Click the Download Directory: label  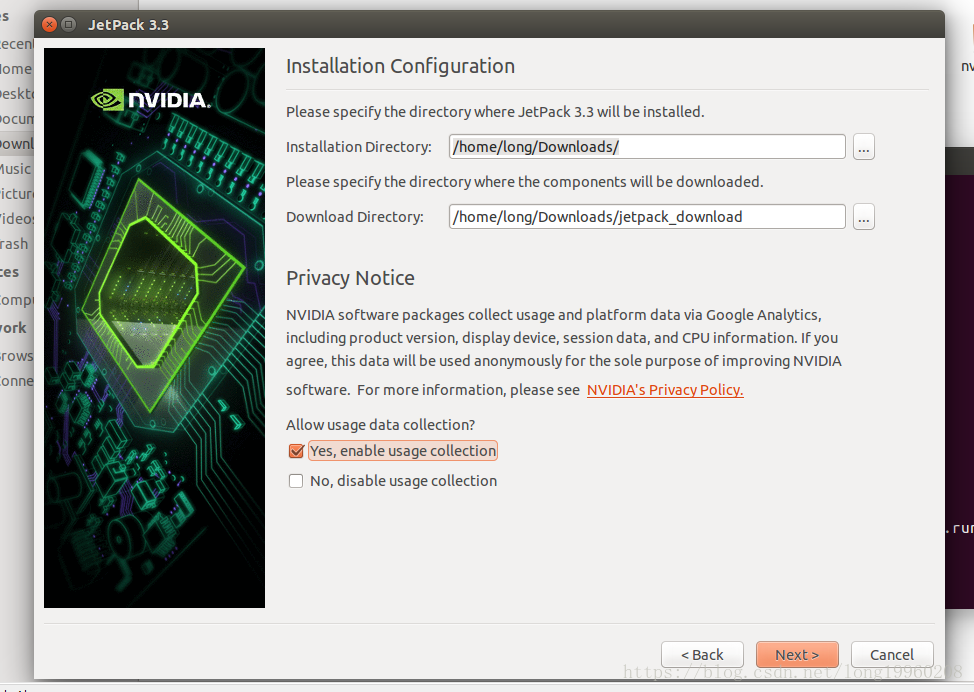pos(355,217)
